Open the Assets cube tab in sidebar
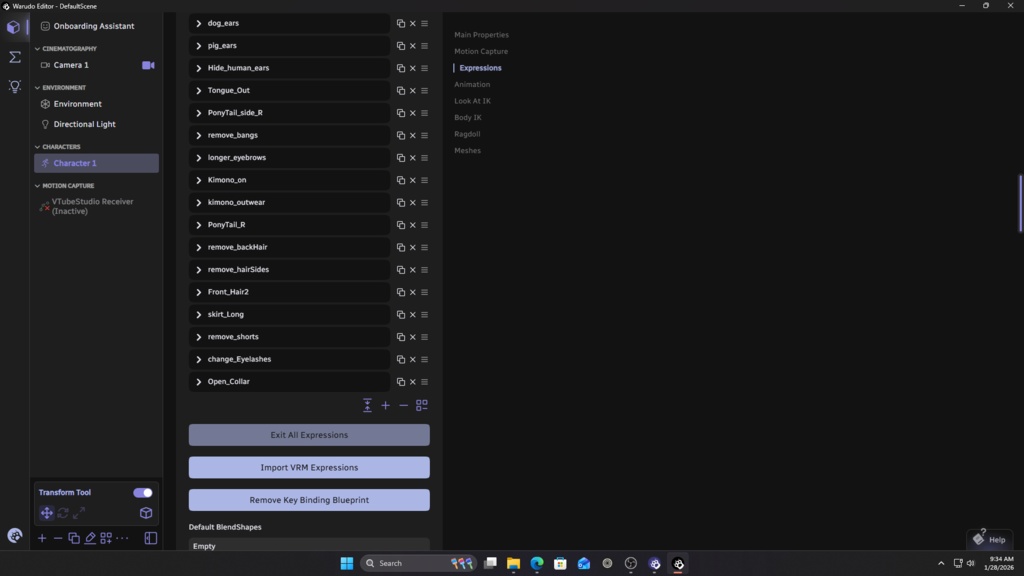Viewport: 1024px width, 576px height. [13, 27]
